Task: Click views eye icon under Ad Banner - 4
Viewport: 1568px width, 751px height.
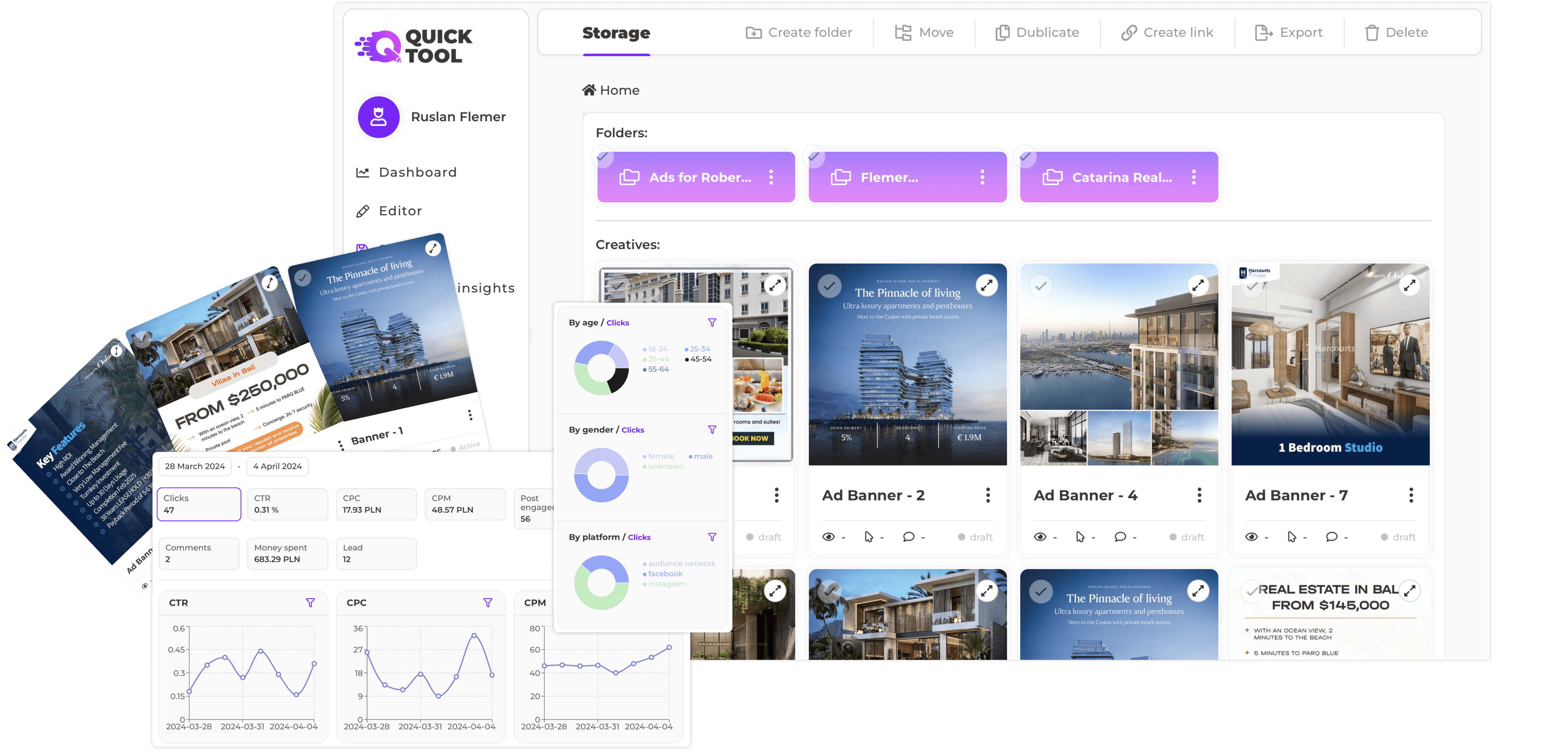Action: point(1040,536)
